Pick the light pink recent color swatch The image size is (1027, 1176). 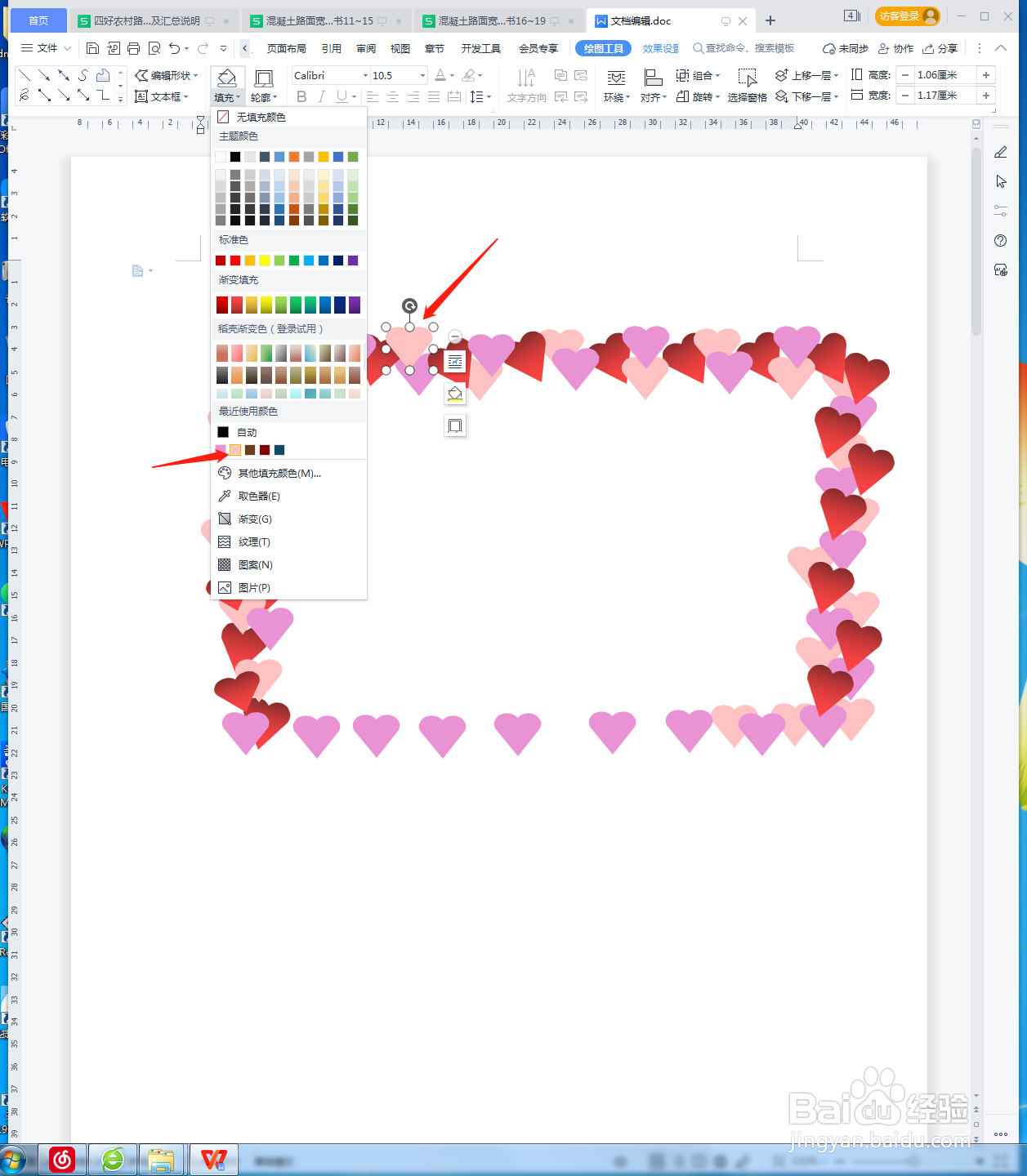pyautogui.click(x=235, y=450)
